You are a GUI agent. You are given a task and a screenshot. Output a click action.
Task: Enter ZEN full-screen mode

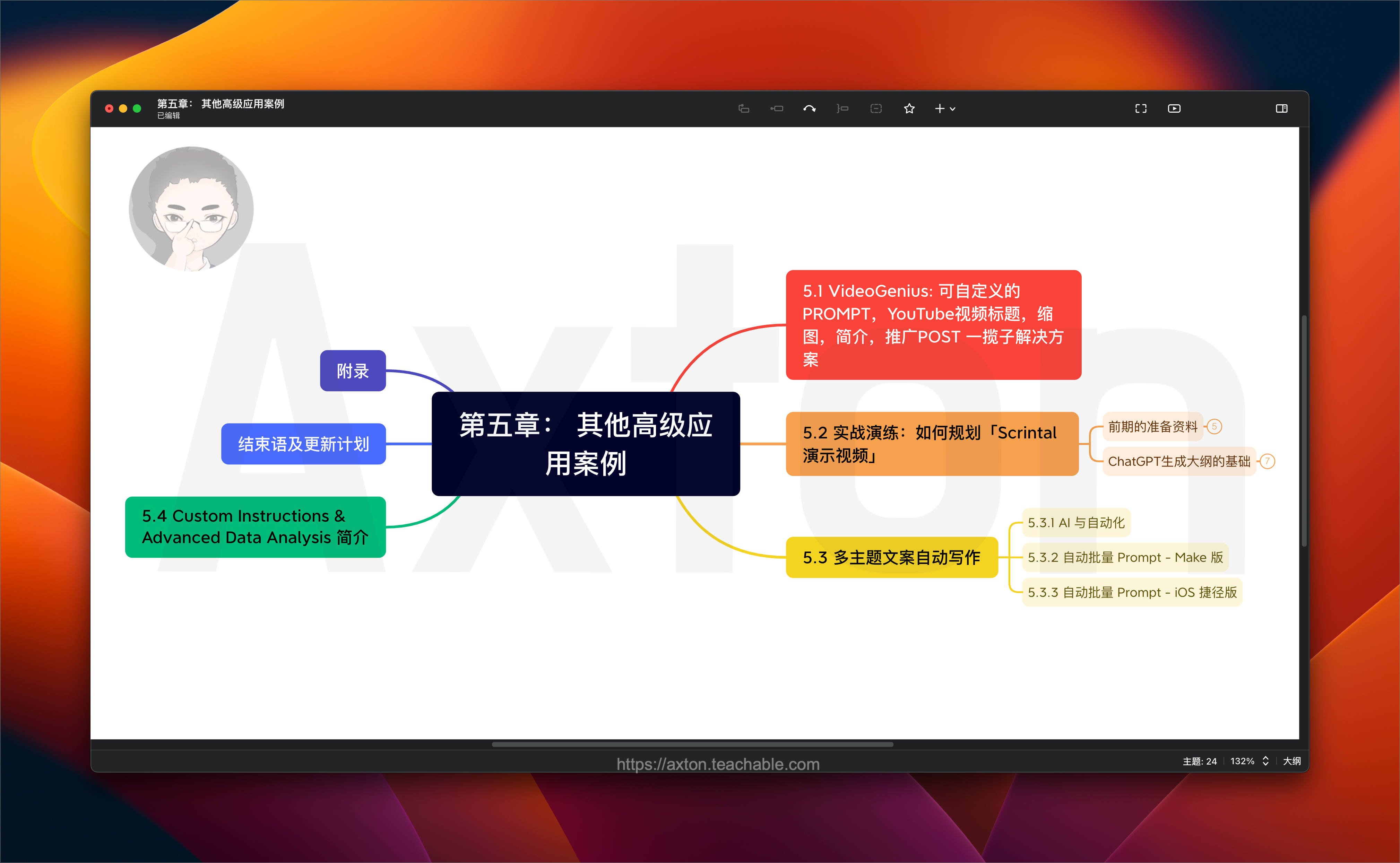coord(1141,108)
